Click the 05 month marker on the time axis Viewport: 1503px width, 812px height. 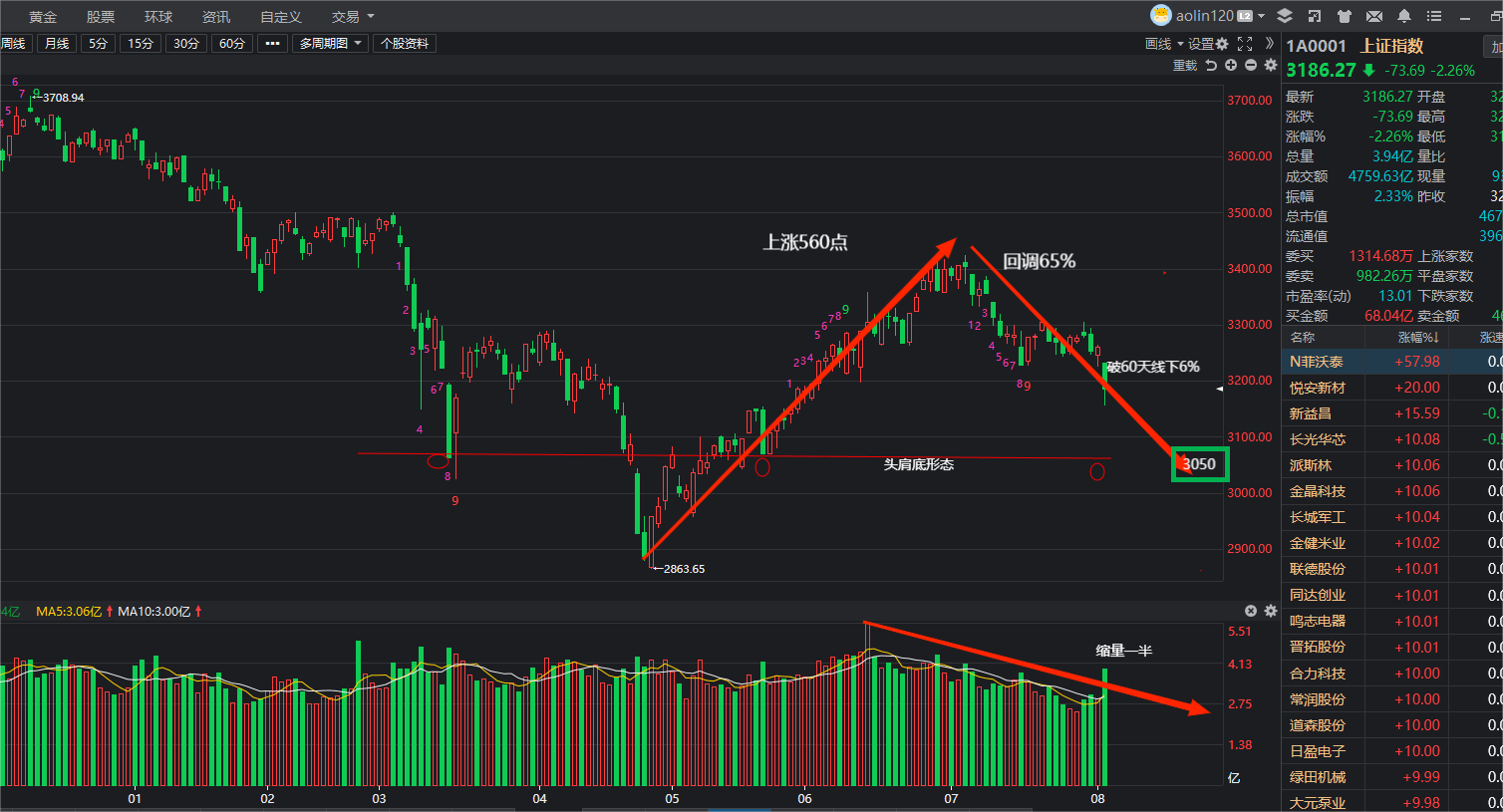coord(673,799)
